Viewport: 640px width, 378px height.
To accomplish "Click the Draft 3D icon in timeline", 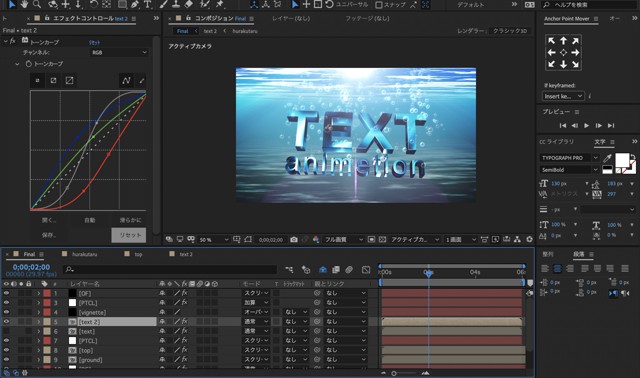I will [x=306, y=269].
